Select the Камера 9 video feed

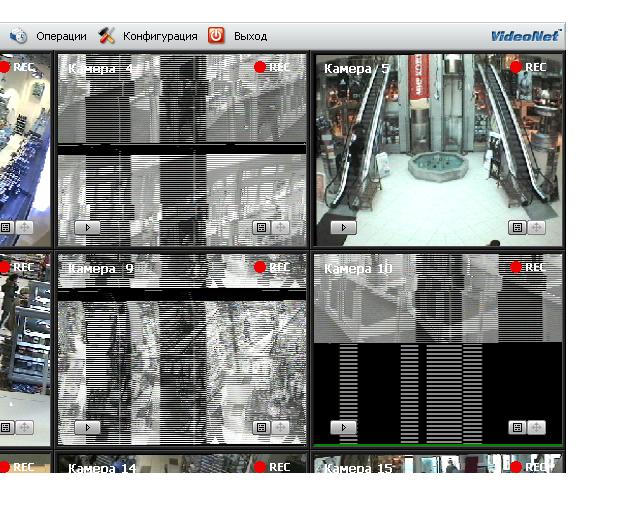pyautogui.click(x=182, y=349)
